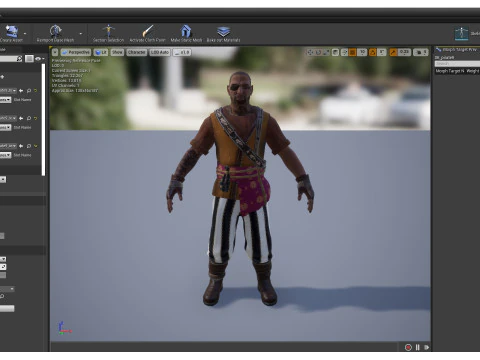Open viewport options arrow menu
Viewport: 480px width, 360px height.
55,52
